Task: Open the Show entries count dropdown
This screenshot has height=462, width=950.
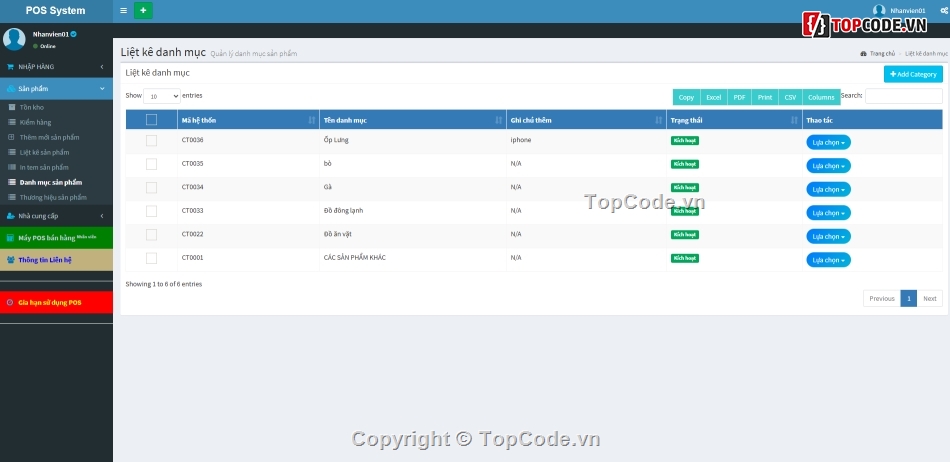Action: 162,96
